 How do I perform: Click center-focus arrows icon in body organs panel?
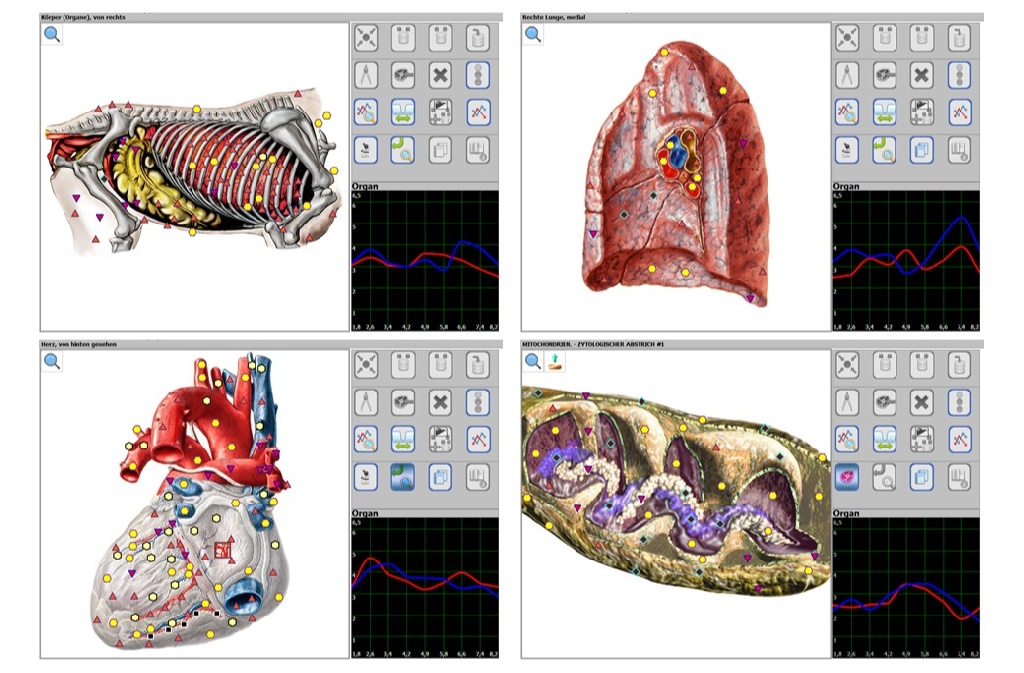pos(366,38)
